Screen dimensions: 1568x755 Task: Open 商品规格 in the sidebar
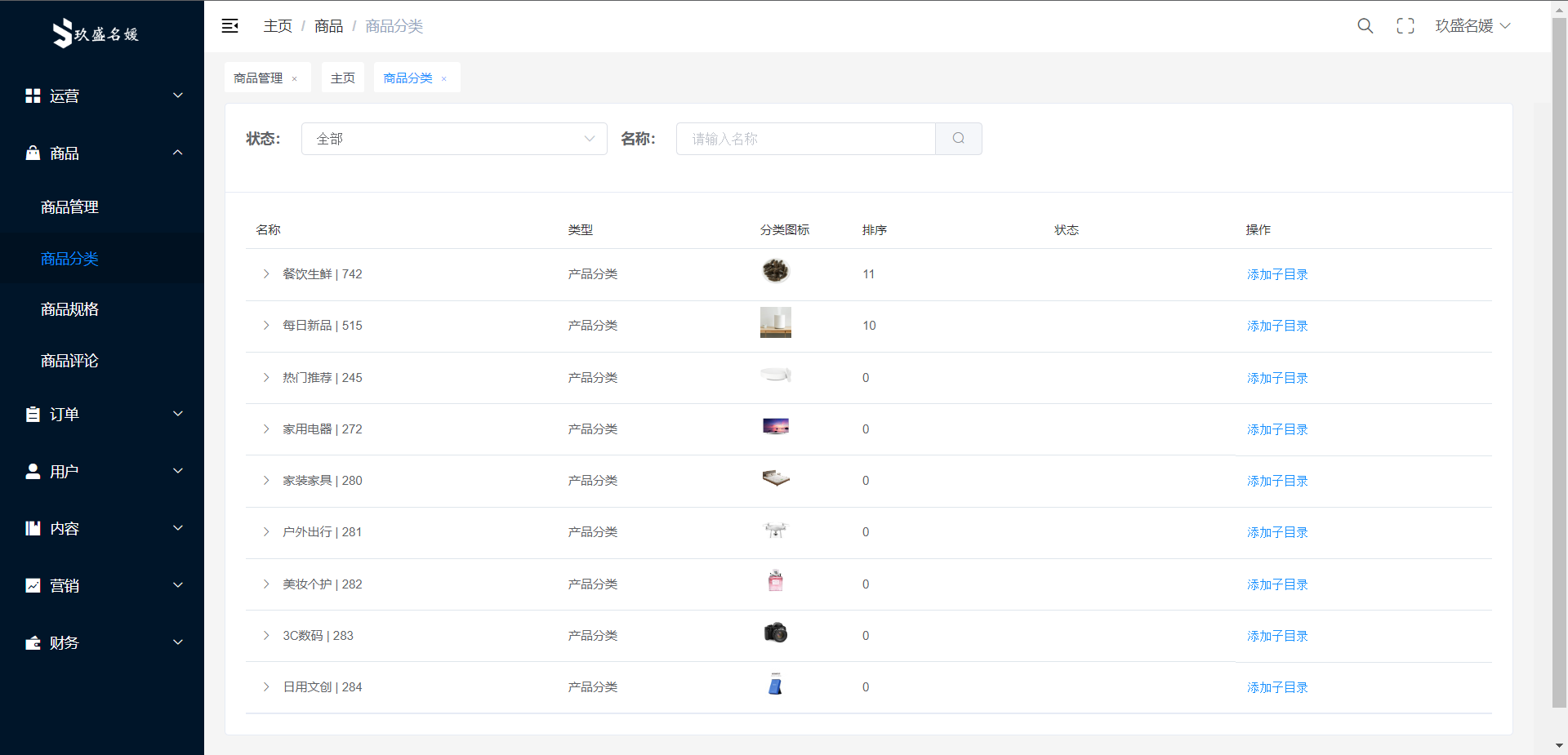(69, 309)
